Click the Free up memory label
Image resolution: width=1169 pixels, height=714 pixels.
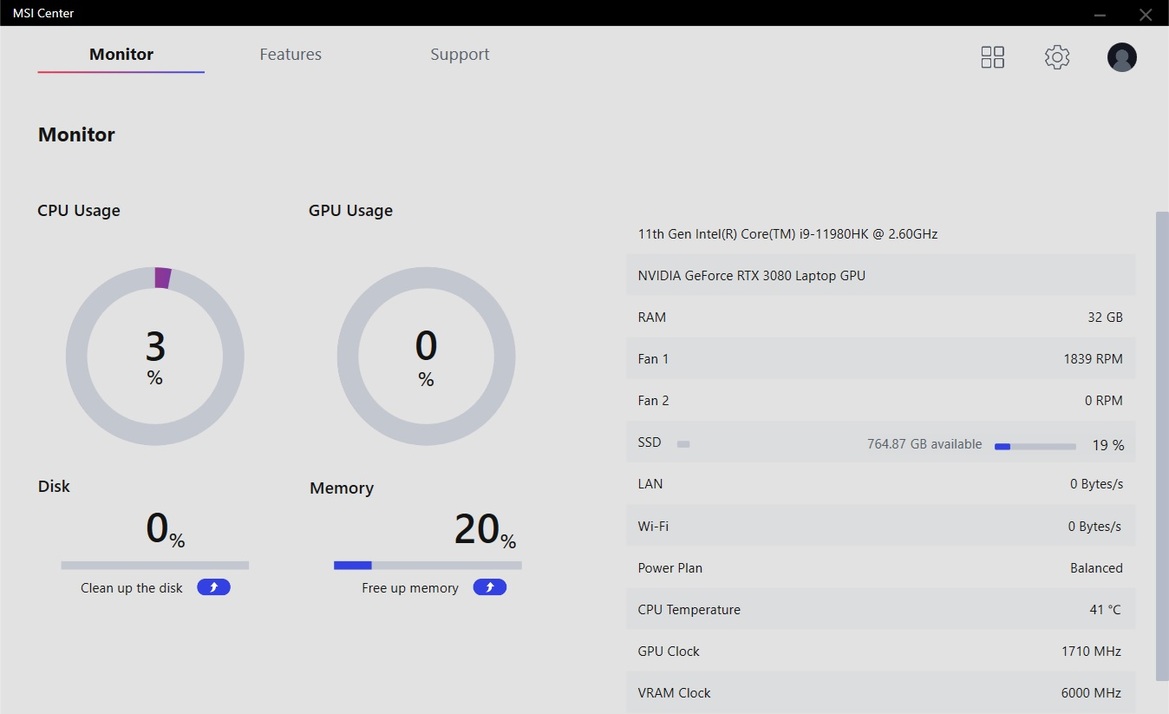(410, 588)
